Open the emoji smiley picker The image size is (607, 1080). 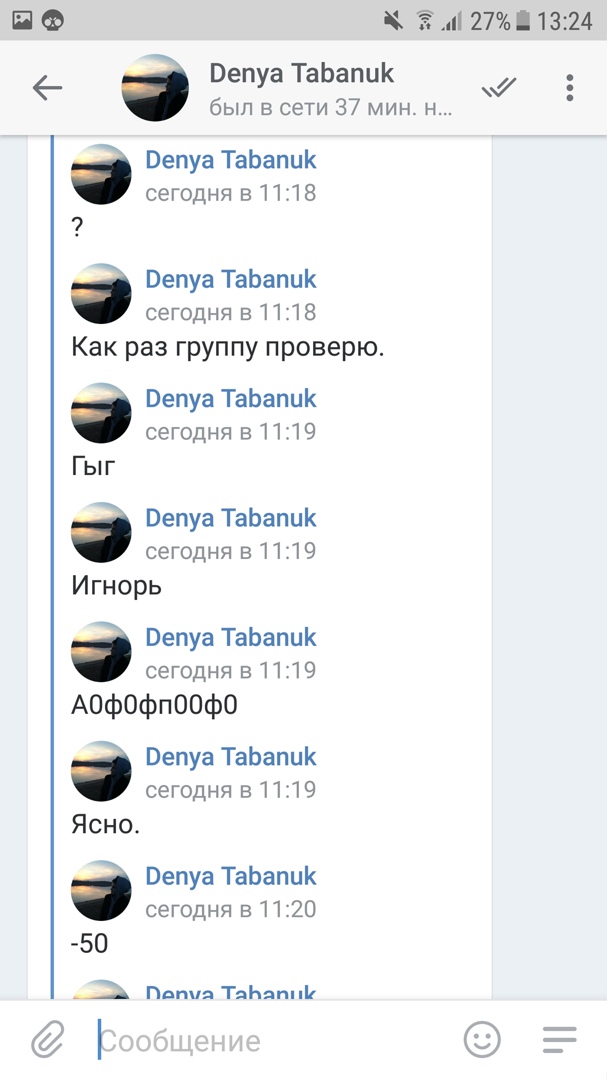482,1041
